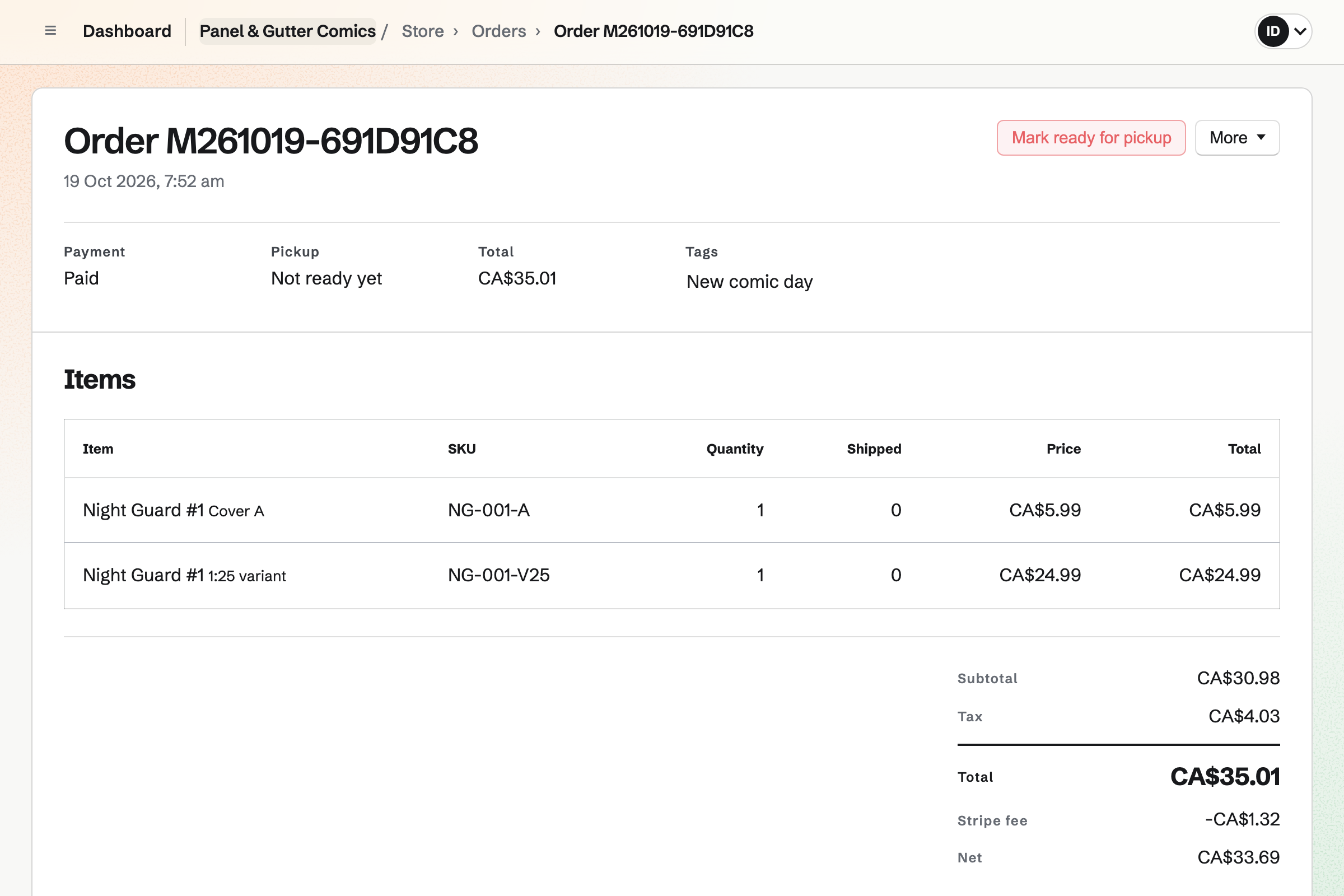This screenshot has height=896, width=1344.
Task: Click the Not ready yet pickup status
Action: tap(326, 278)
